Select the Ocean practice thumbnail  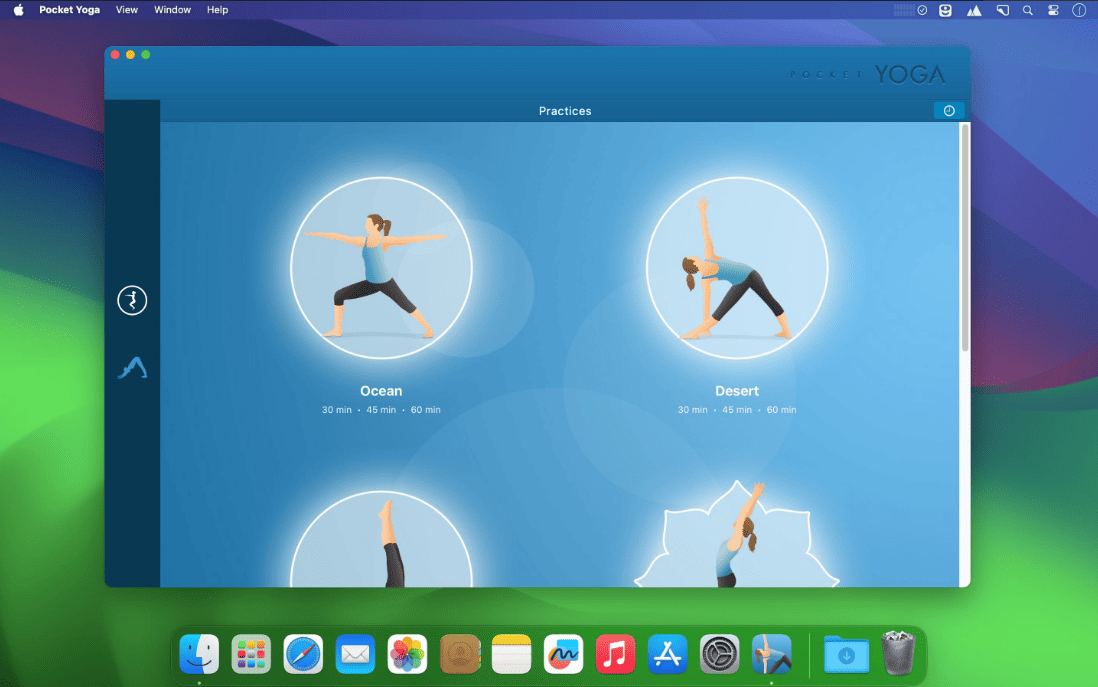pyautogui.click(x=382, y=268)
